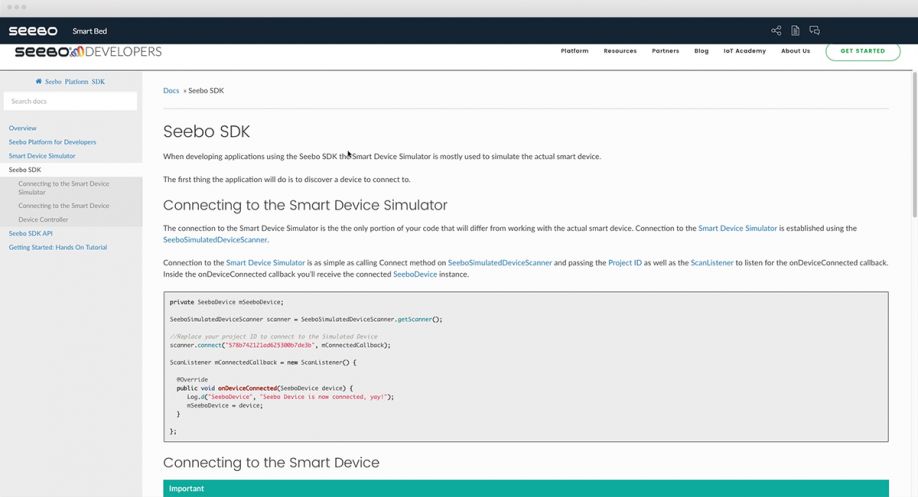Click the Project ID link
918x497 pixels.
coord(625,262)
